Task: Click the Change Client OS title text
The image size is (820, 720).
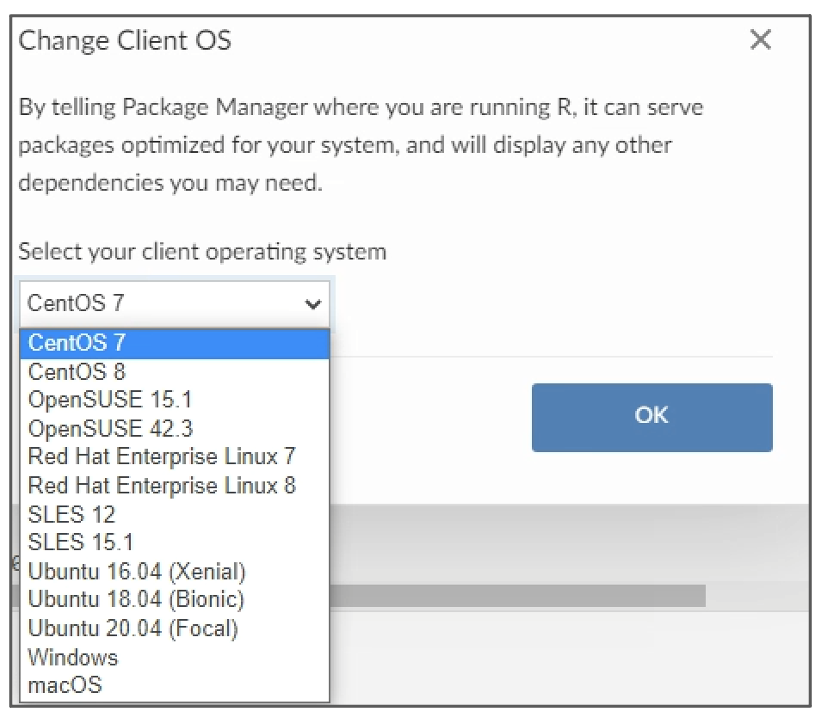Action: pos(125,41)
